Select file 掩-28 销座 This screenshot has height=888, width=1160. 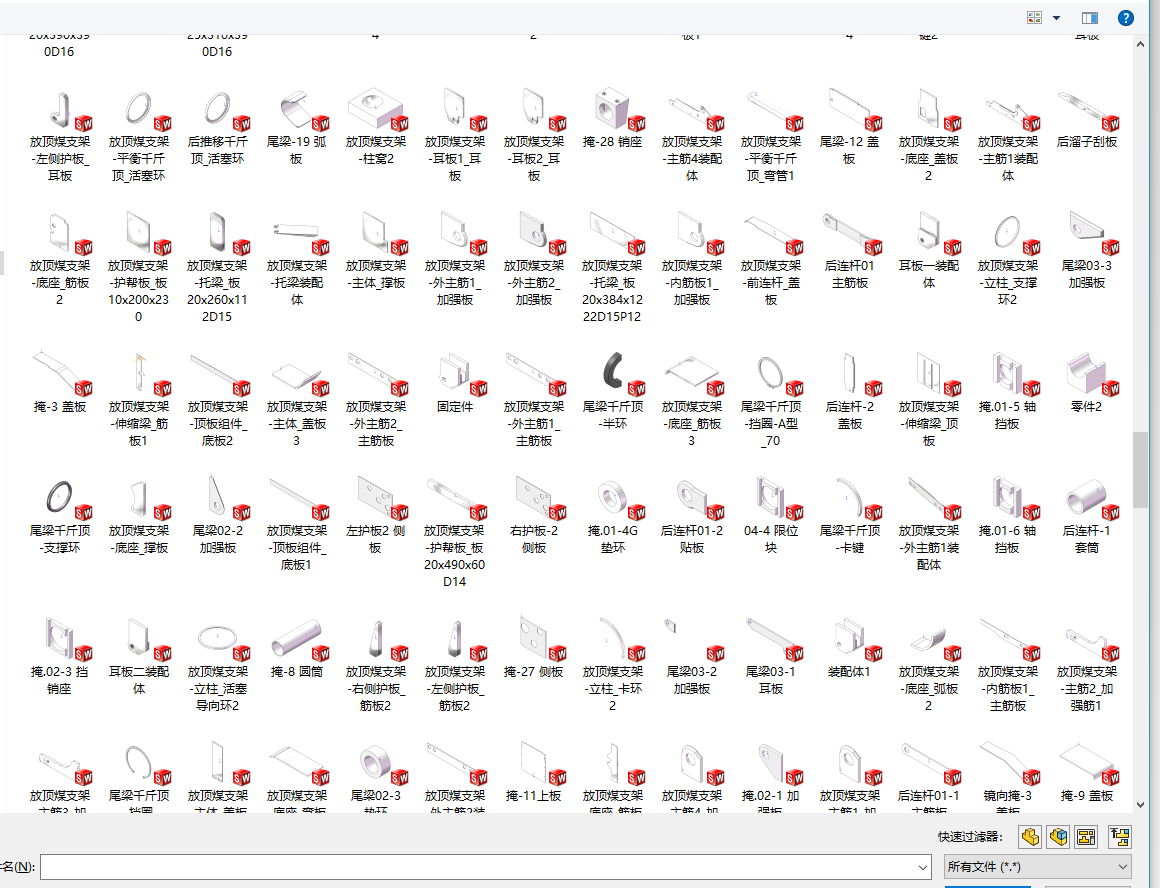pos(613,118)
